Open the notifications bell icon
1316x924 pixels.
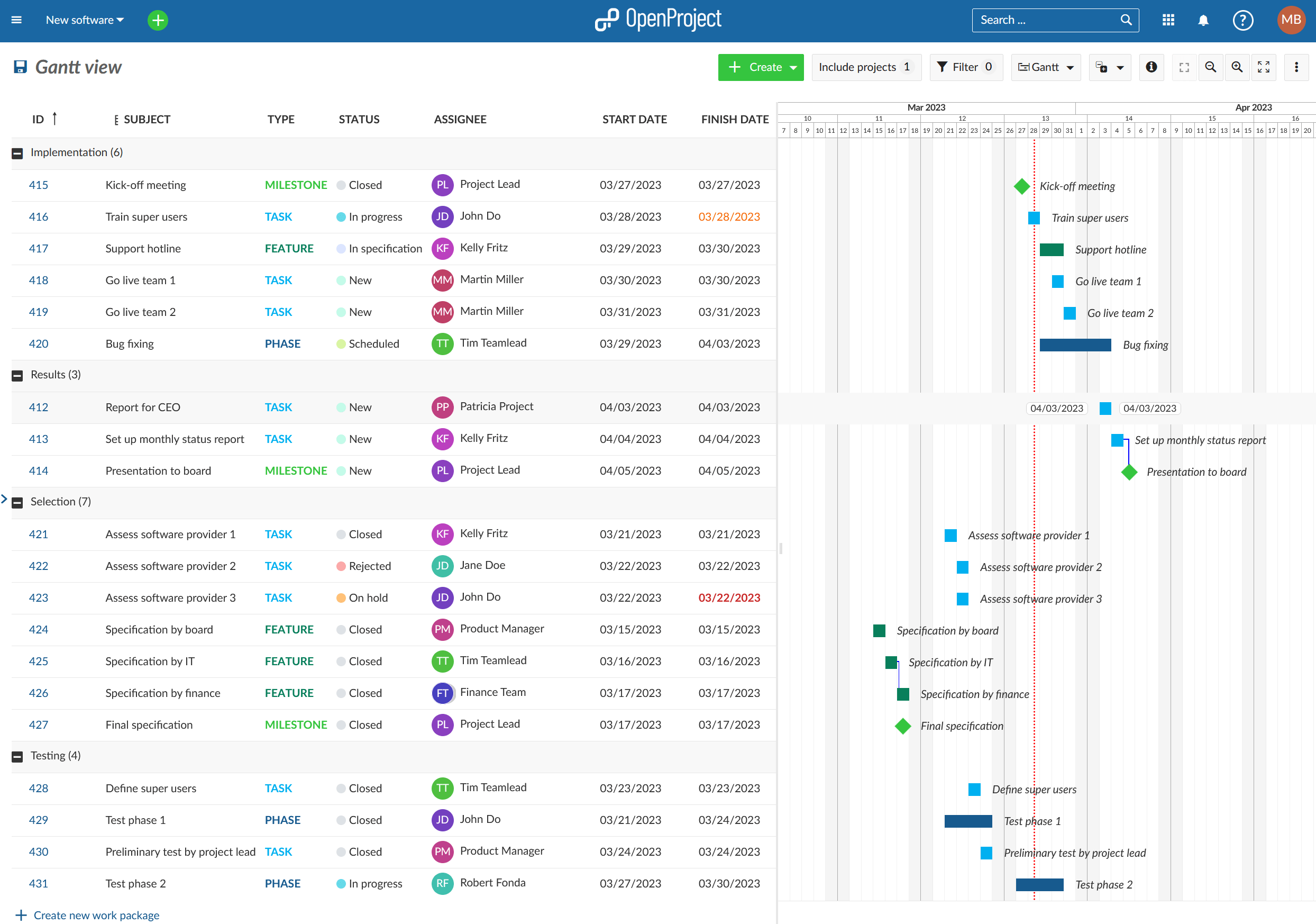(1203, 20)
